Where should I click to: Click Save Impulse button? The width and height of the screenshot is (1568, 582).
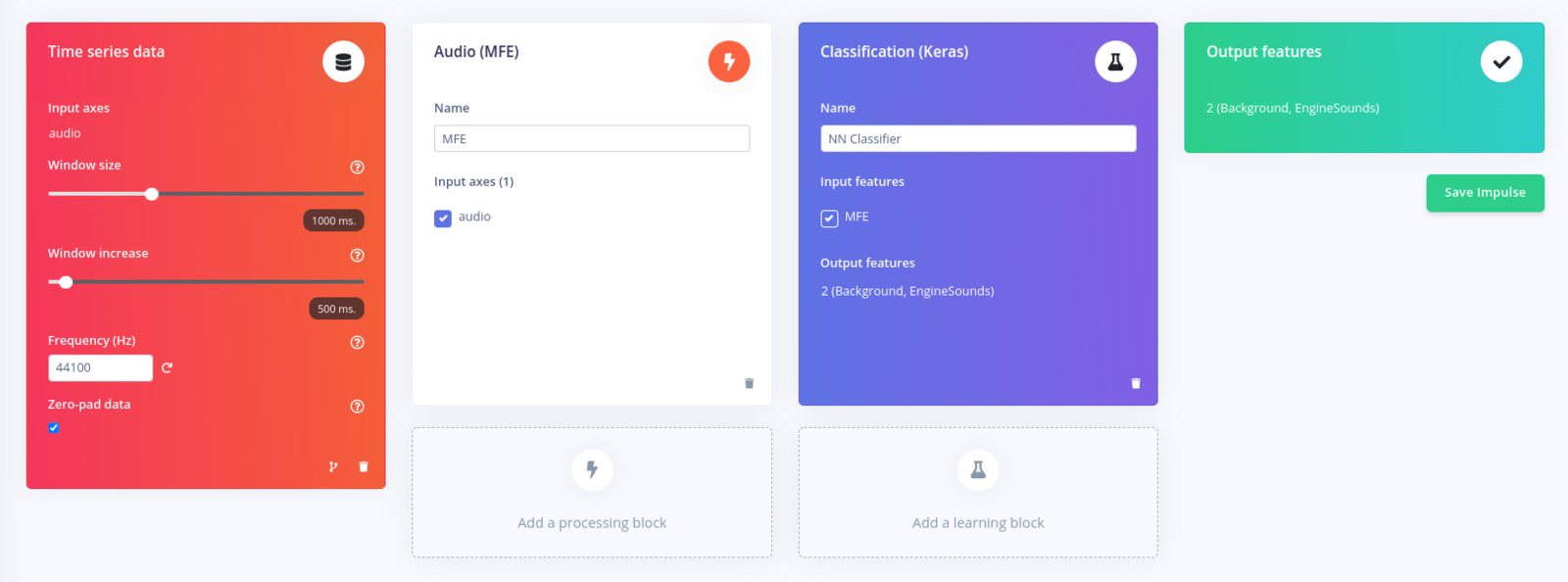[1485, 192]
